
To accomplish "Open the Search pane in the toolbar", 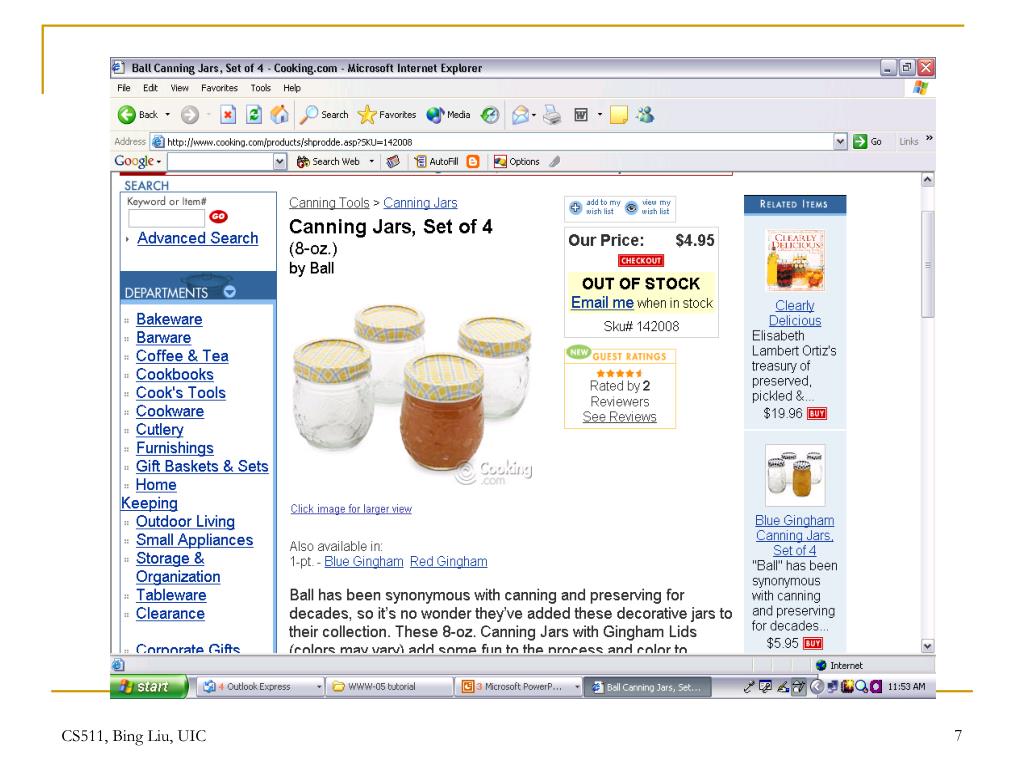I will [x=324, y=115].
